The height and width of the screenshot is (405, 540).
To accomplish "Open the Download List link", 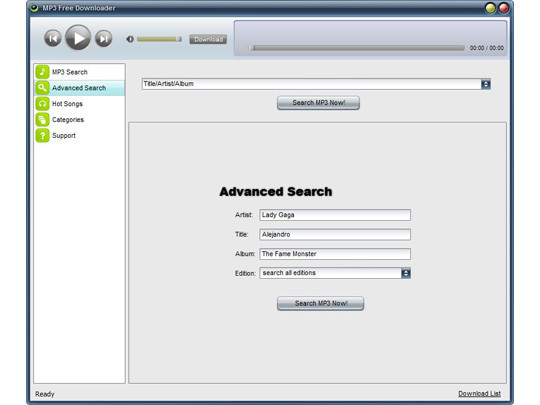I will (479, 394).
